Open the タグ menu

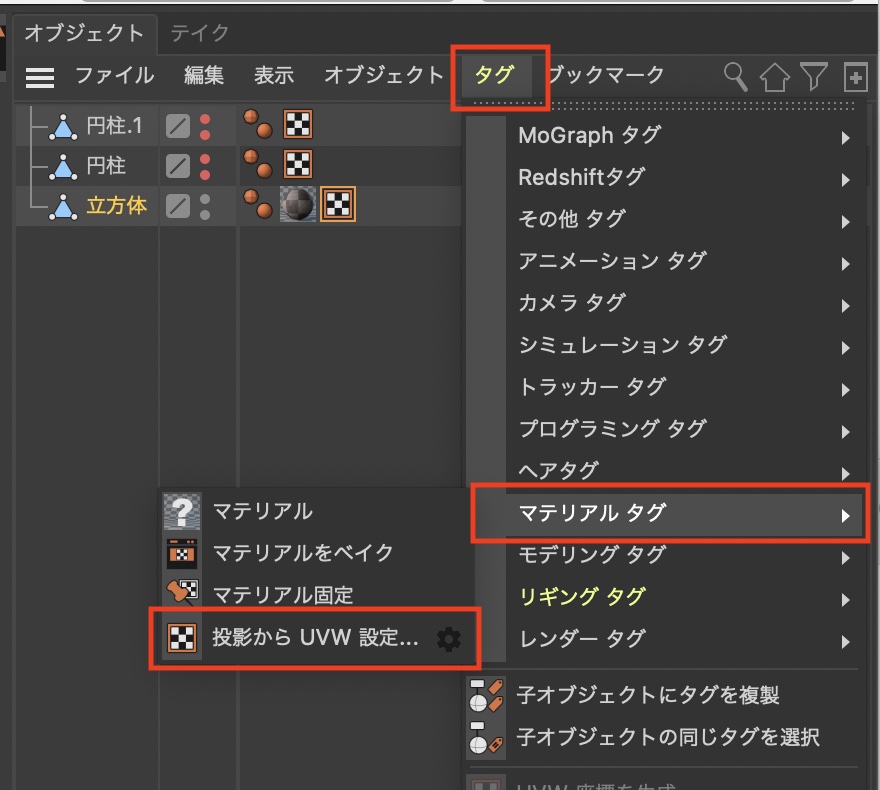pyautogui.click(x=494, y=76)
